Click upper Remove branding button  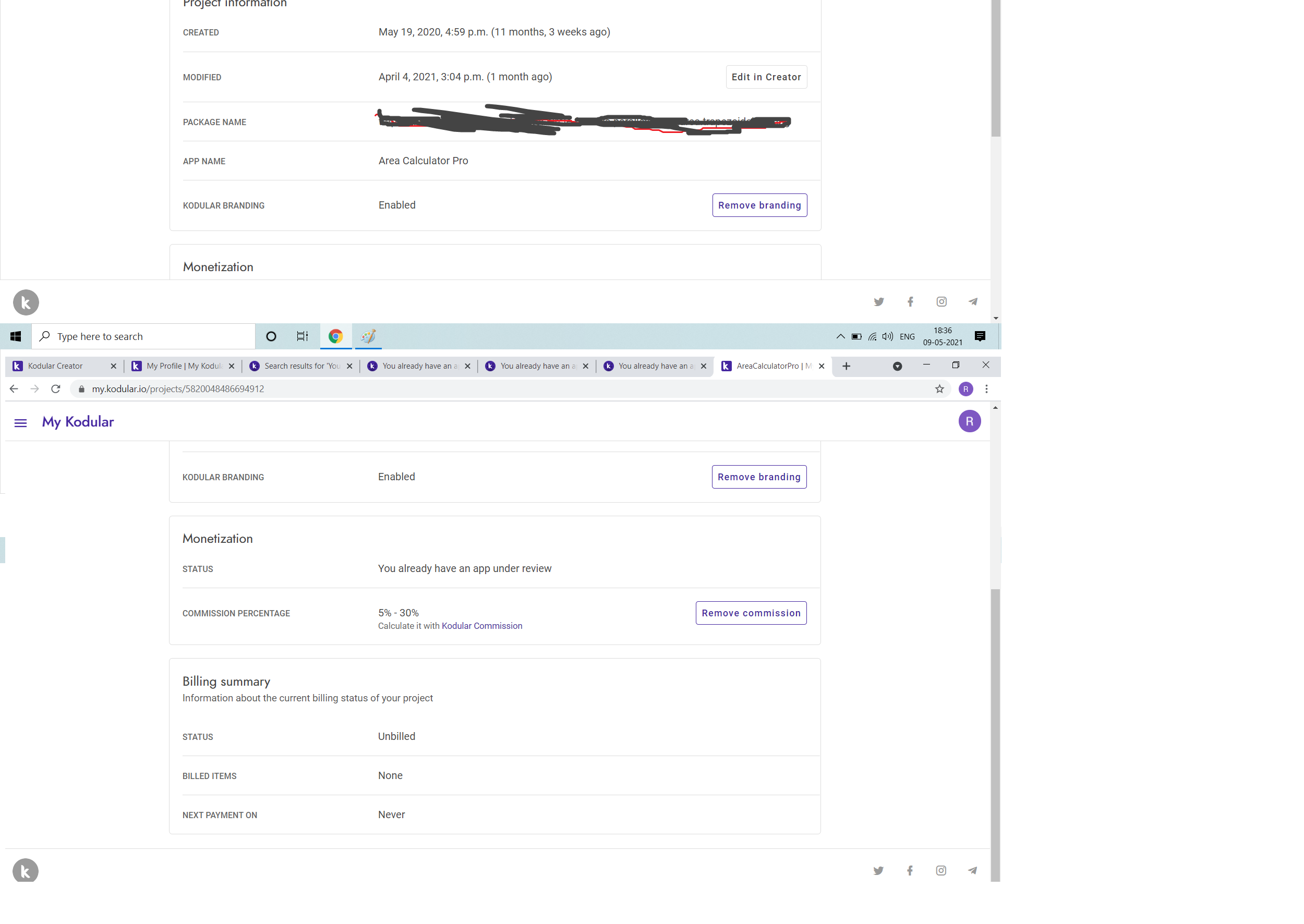click(759, 205)
